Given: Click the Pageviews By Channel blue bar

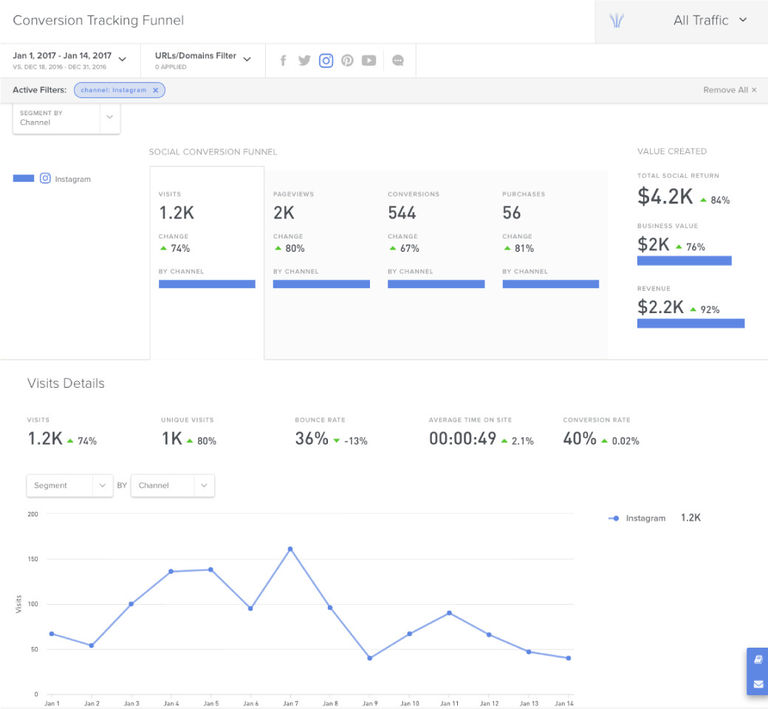Looking at the screenshot, I should [x=321, y=284].
